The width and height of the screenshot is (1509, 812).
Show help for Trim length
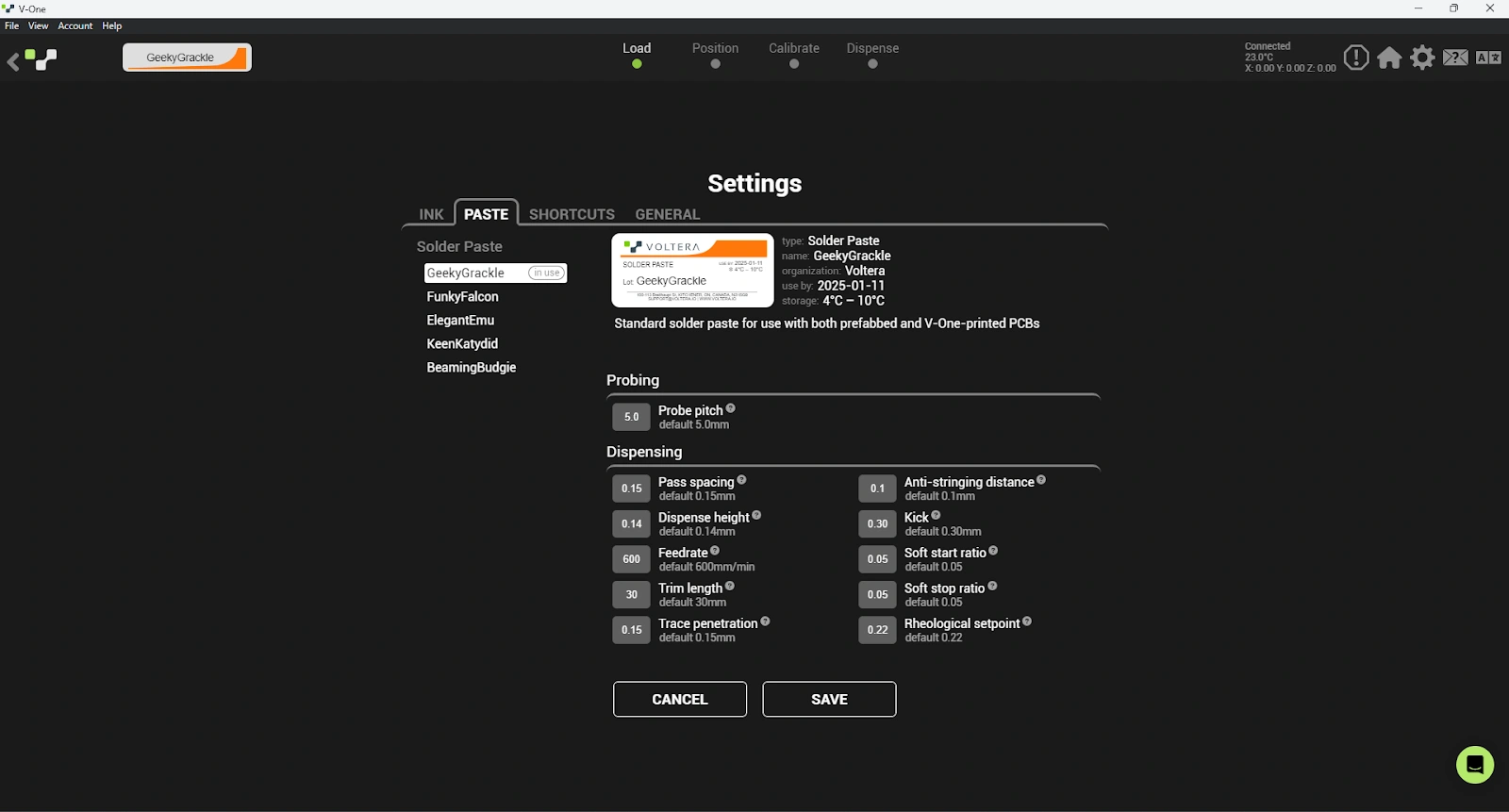pyautogui.click(x=730, y=586)
